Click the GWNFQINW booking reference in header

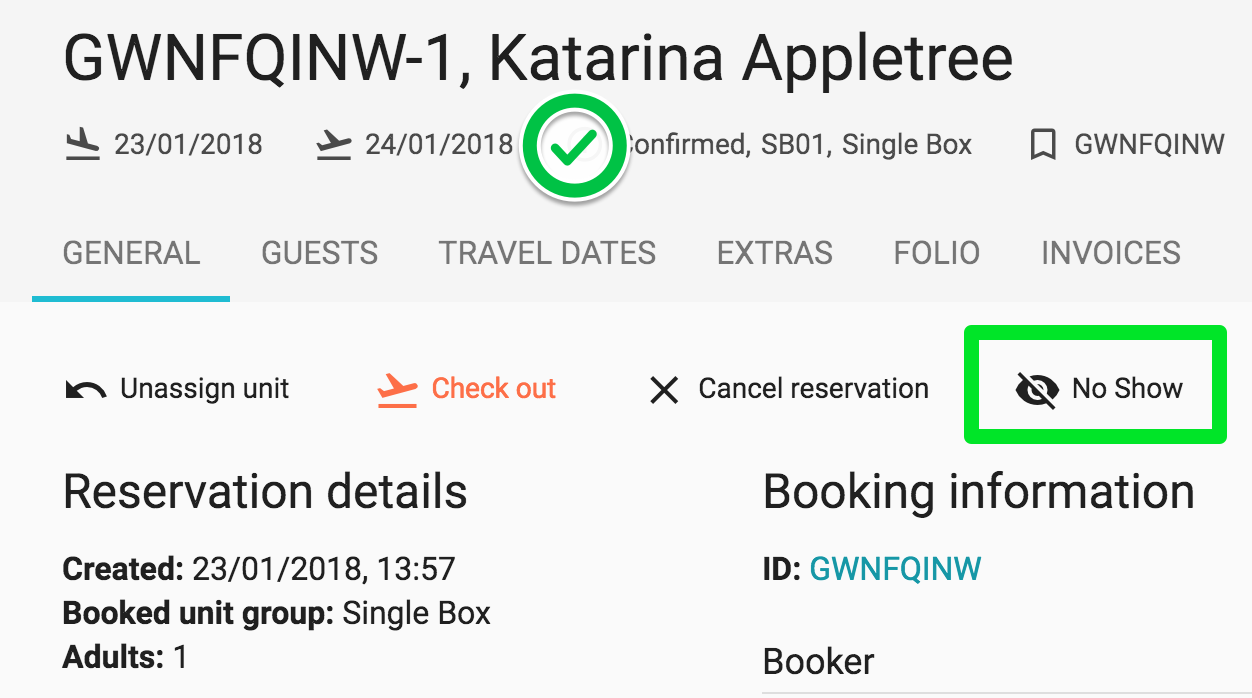pos(1149,146)
